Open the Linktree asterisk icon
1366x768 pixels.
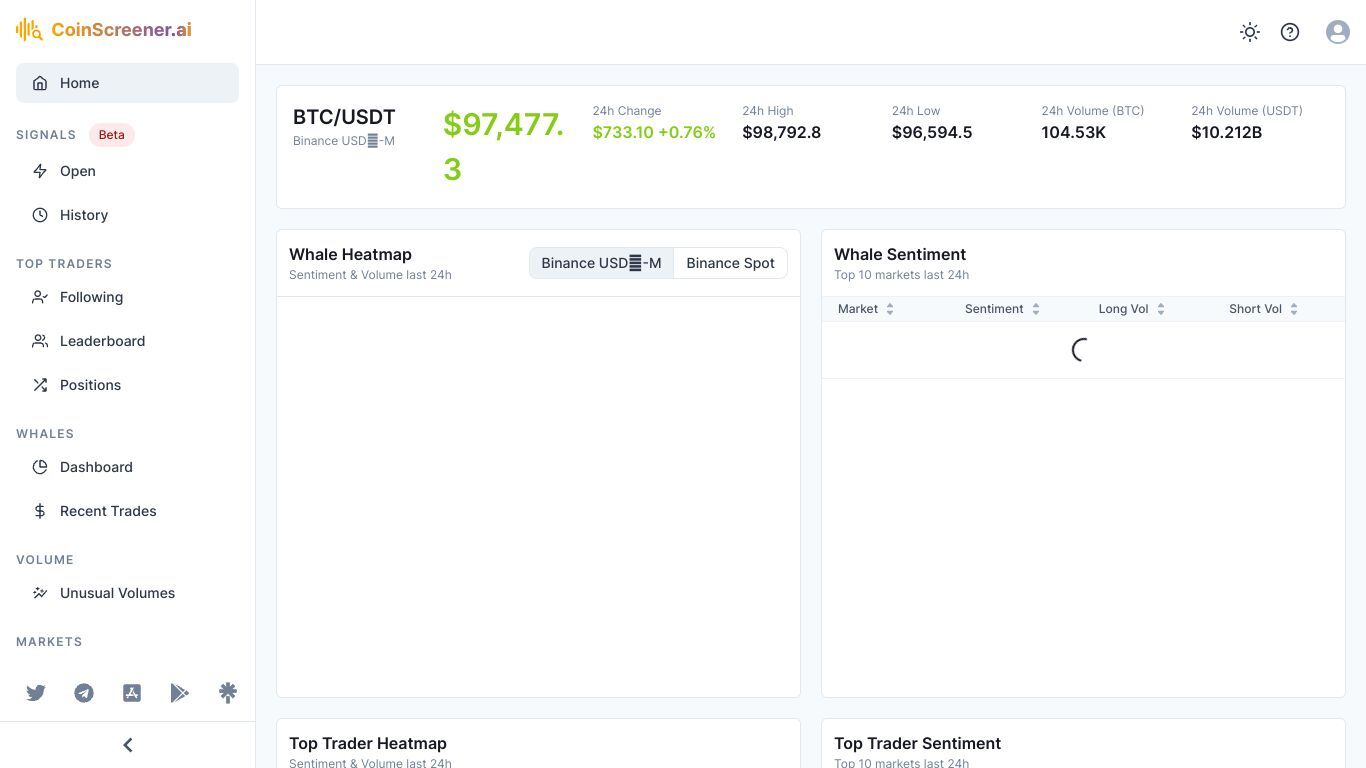228,693
